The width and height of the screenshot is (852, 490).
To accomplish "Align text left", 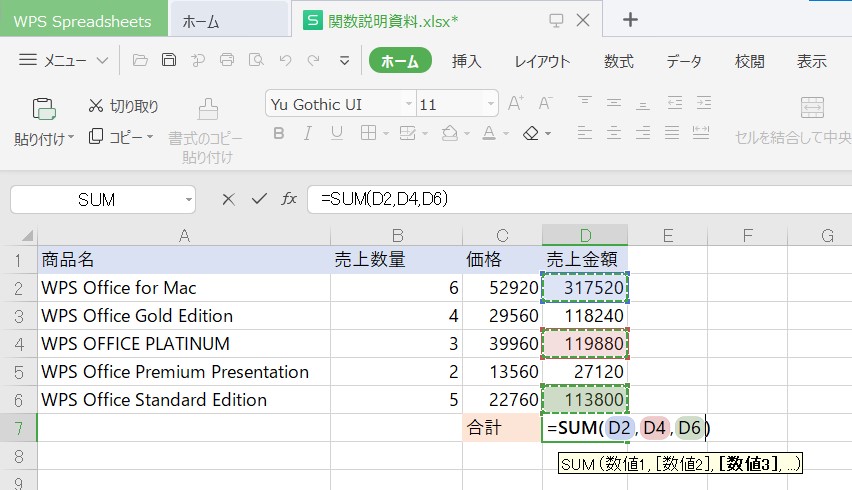I will click(585, 133).
